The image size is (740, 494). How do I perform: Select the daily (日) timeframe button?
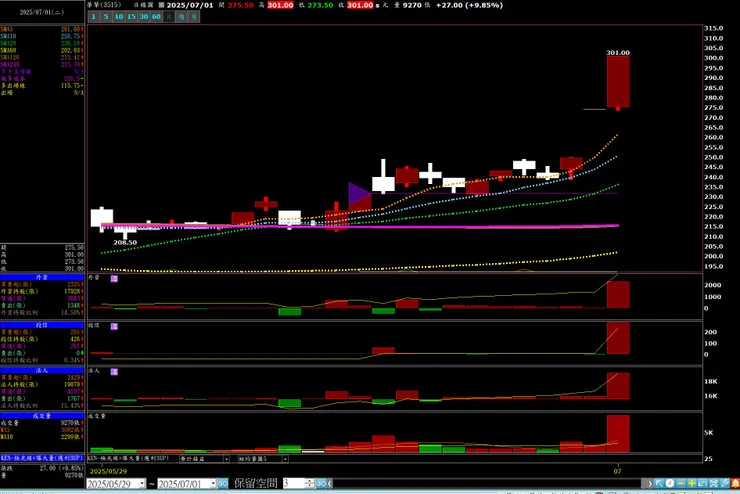click(169, 17)
